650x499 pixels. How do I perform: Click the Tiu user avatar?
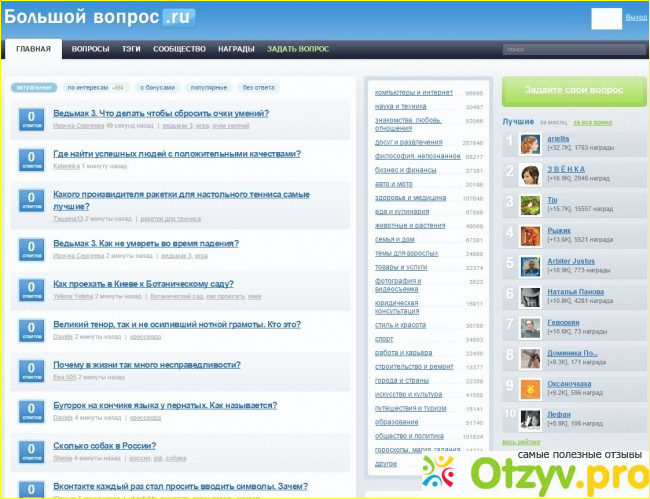pyautogui.click(x=530, y=205)
